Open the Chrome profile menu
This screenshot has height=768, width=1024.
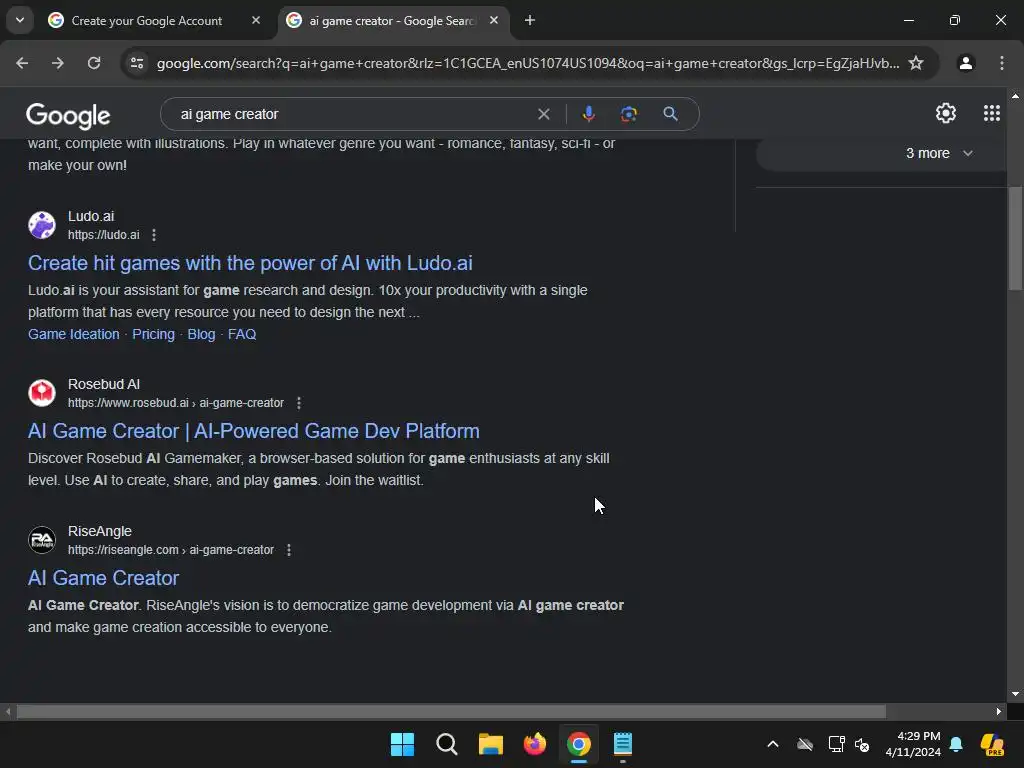[966, 63]
